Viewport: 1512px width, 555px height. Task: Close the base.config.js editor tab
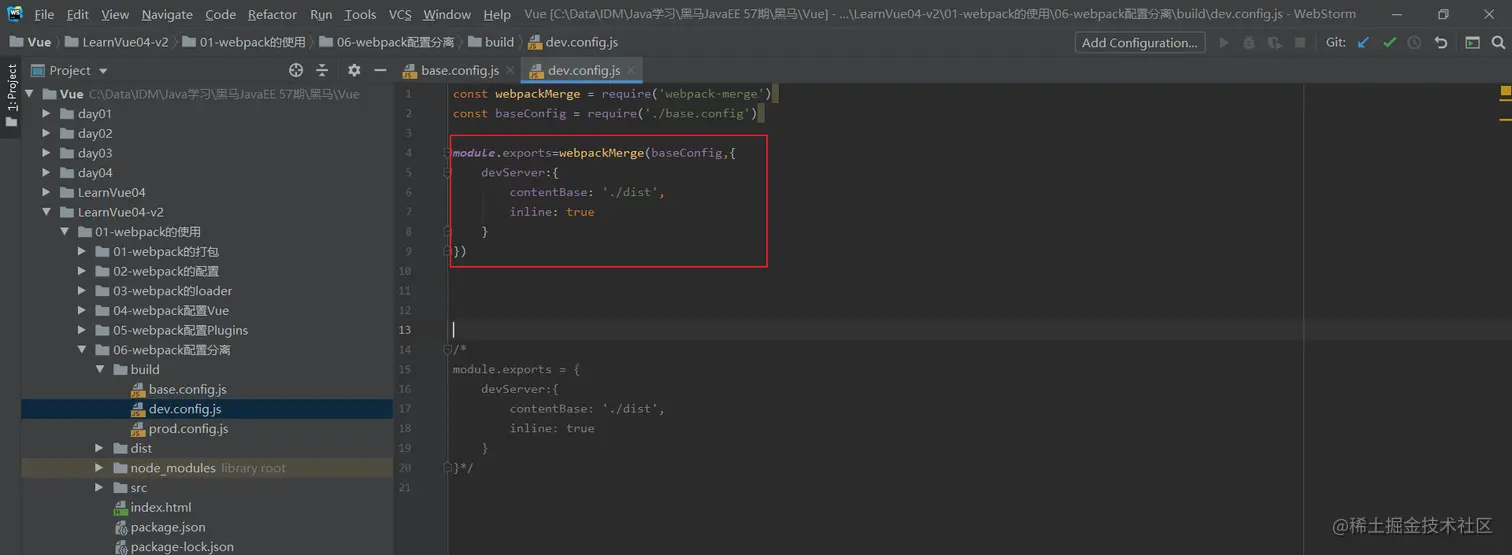tap(510, 70)
